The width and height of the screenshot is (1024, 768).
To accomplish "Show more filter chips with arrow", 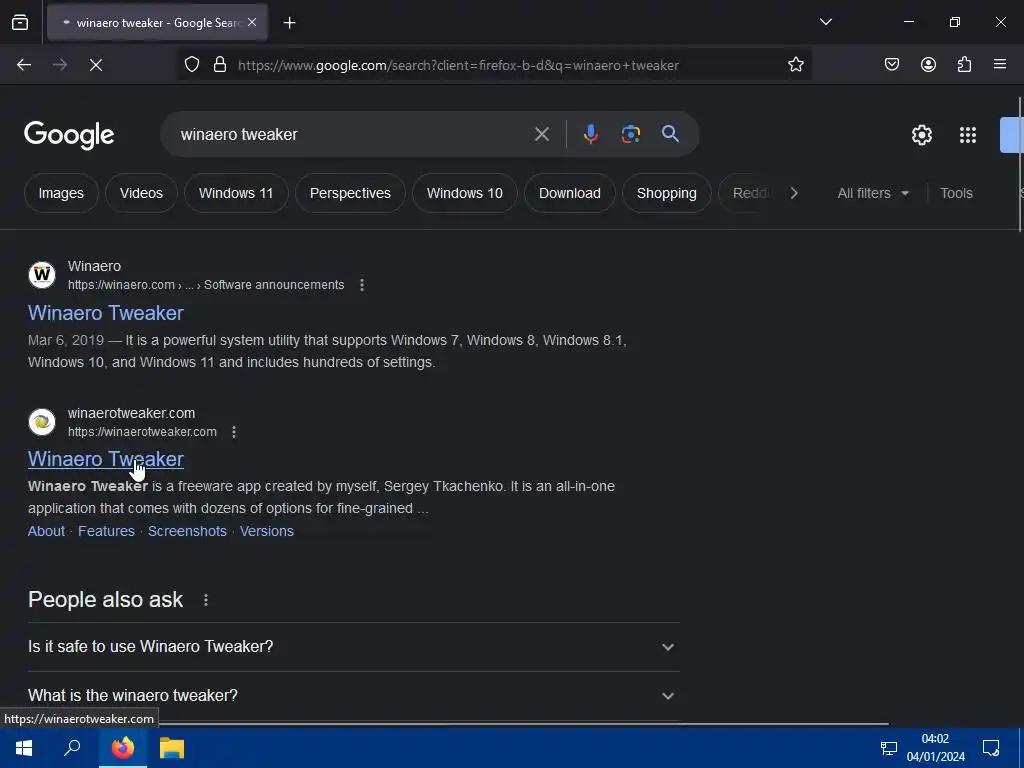I will click(794, 193).
